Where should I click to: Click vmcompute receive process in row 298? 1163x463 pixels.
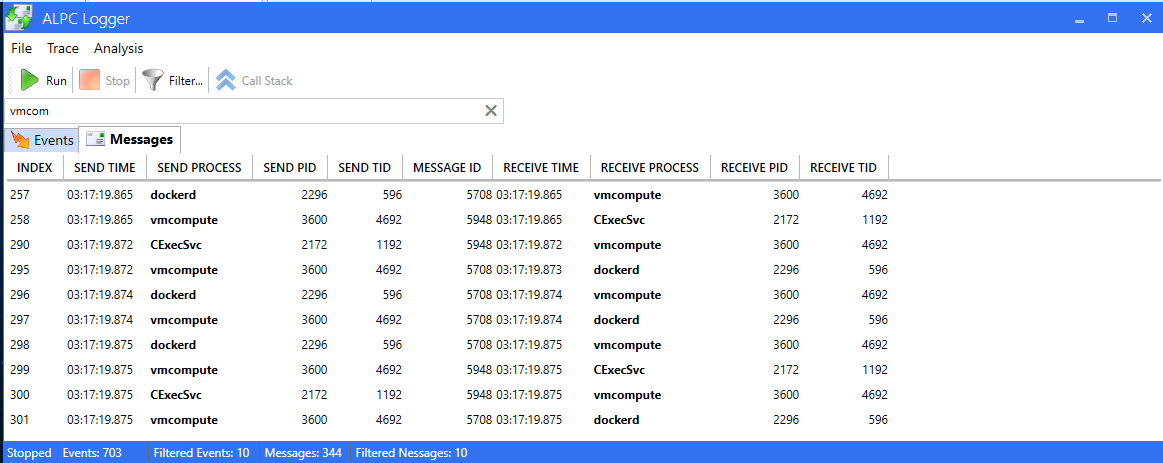click(x=627, y=345)
